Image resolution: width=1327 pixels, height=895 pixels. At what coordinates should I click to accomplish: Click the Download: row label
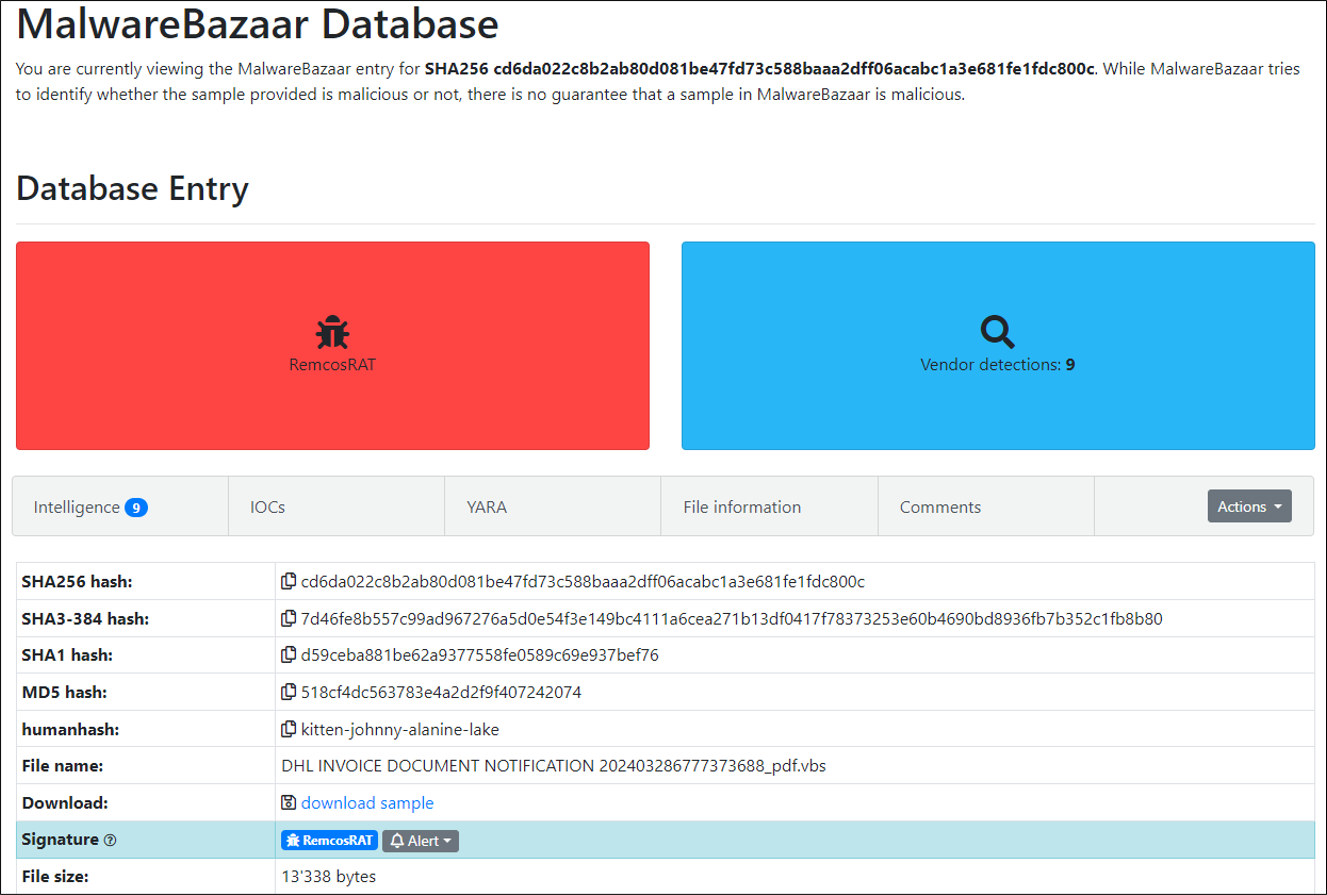[x=64, y=803]
